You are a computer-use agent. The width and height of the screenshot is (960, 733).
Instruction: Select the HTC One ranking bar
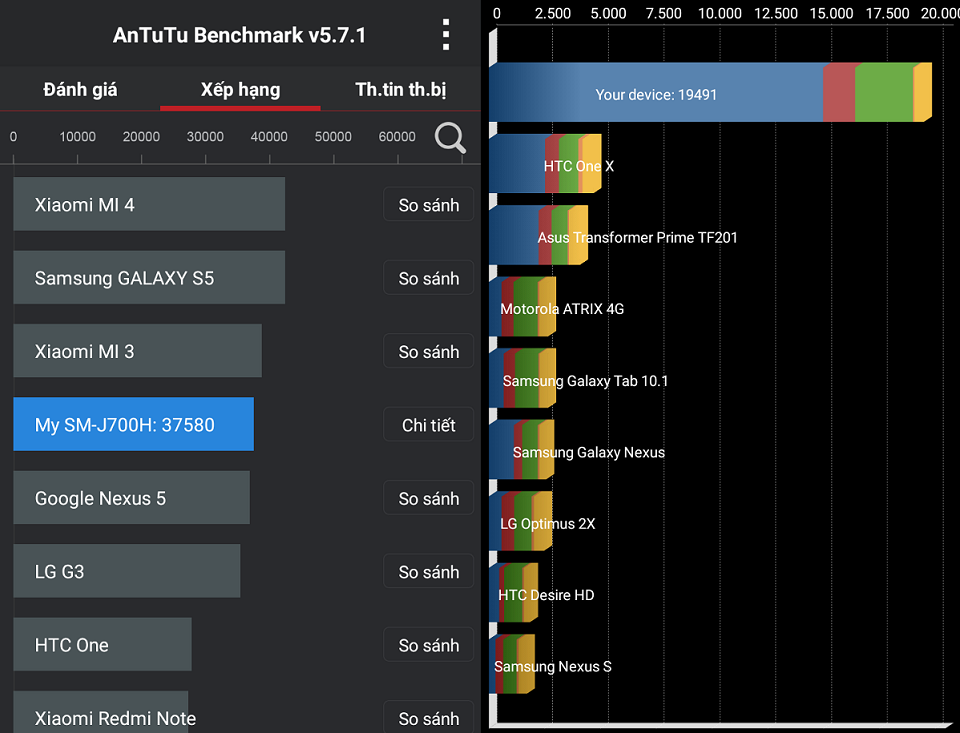[102, 644]
